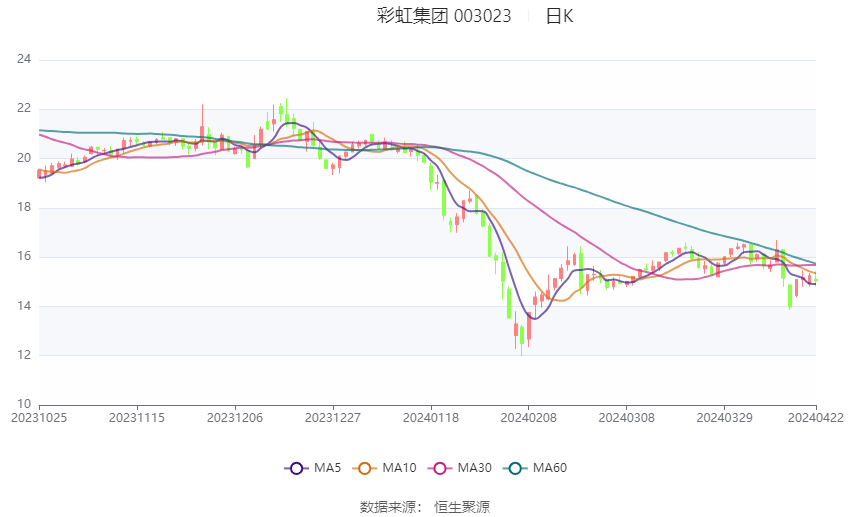Screen dimensions: 850x517
Task: Click the 20240208 date axis label
Action: point(529,418)
